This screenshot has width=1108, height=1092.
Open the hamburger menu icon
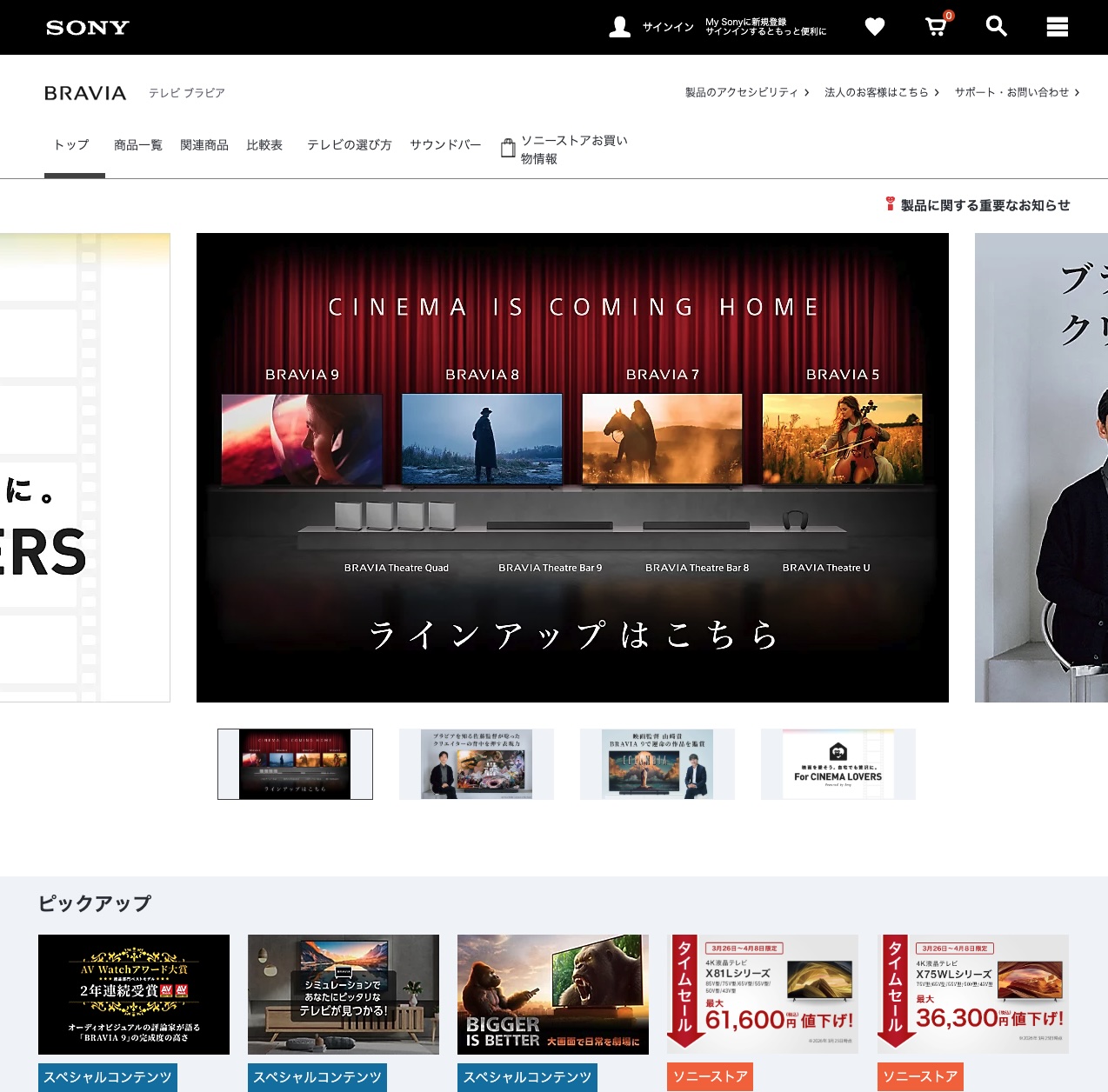(x=1057, y=27)
